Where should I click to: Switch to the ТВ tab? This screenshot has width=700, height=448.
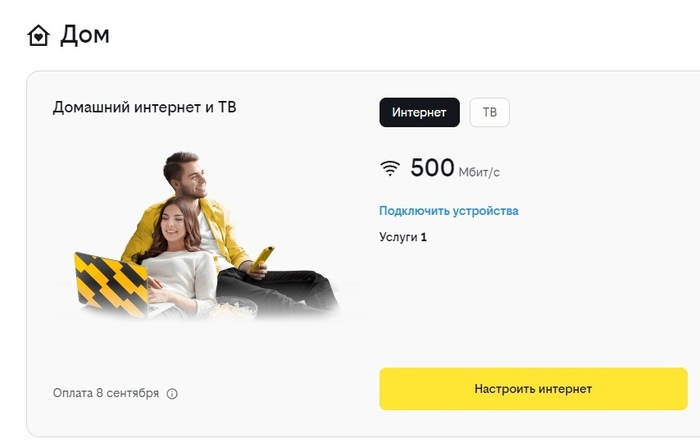pyautogui.click(x=489, y=112)
